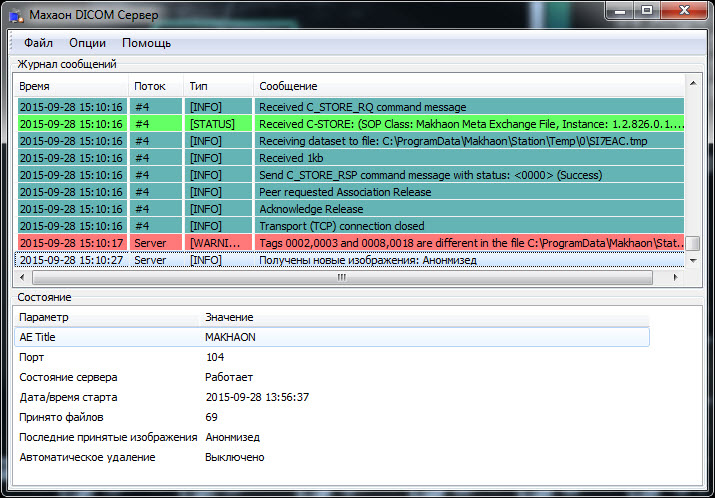Close the Махаон DICOM Сервер window
This screenshot has width=715, height=498.
(684, 10)
